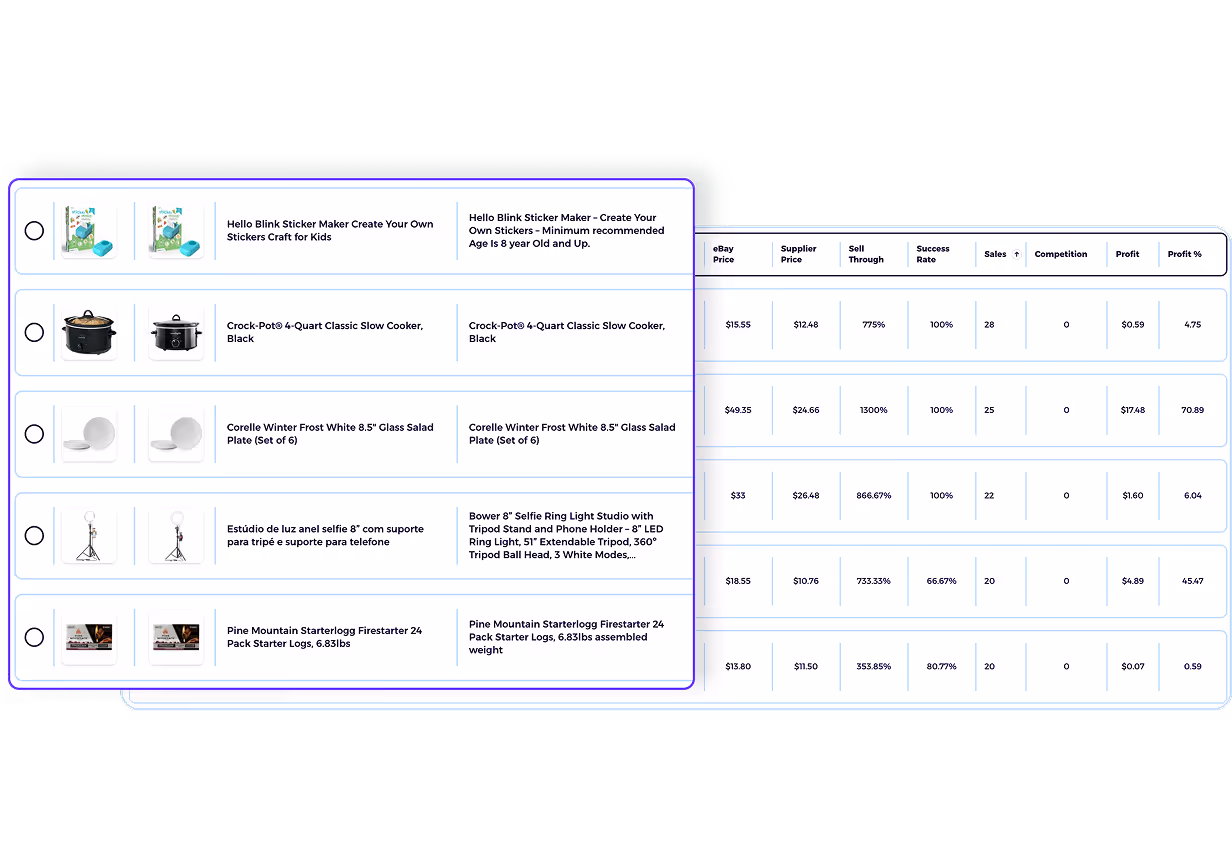Image resolution: width=1232 pixels, height=859 pixels.
Task: Click the supplier title mentioning 'Minimum recommended Age'
Action: coord(566,231)
